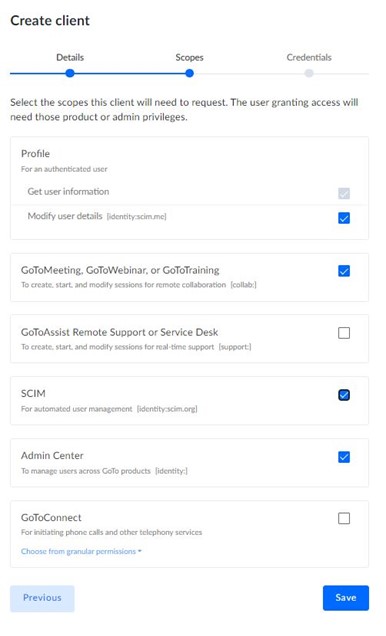Click the 'Select the scopes' instruction paragraph
386x636 pixels.
(184, 110)
